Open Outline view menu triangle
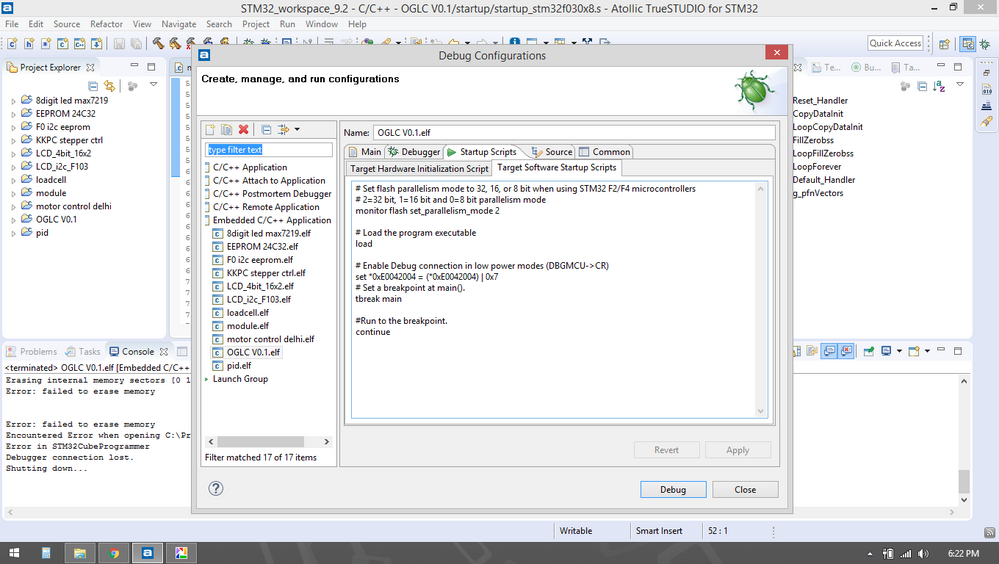Screen dimensions: 999x564 (x=960, y=84)
